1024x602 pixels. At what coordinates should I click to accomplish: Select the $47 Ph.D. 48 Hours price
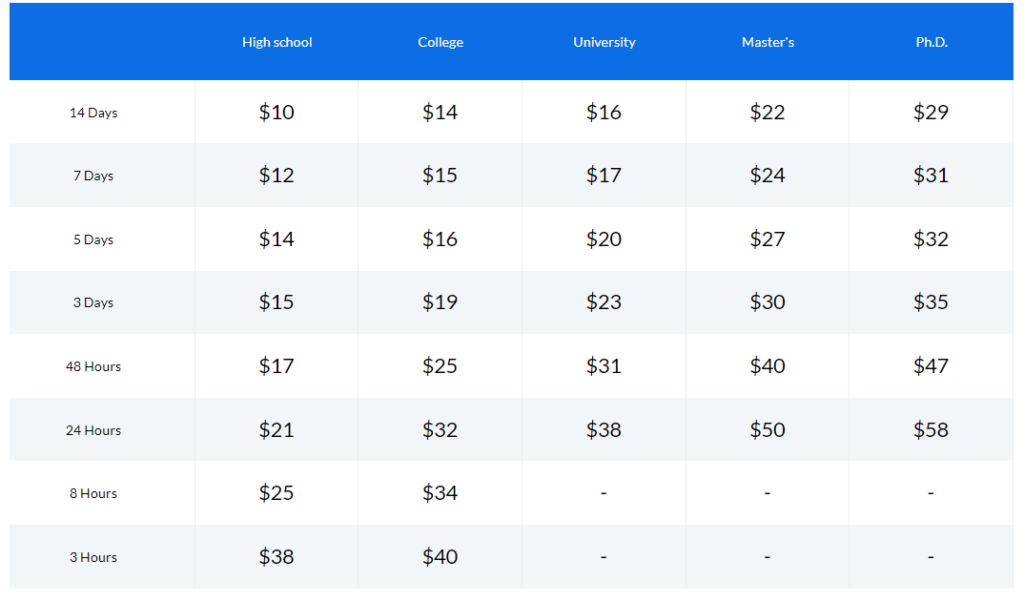coord(931,366)
